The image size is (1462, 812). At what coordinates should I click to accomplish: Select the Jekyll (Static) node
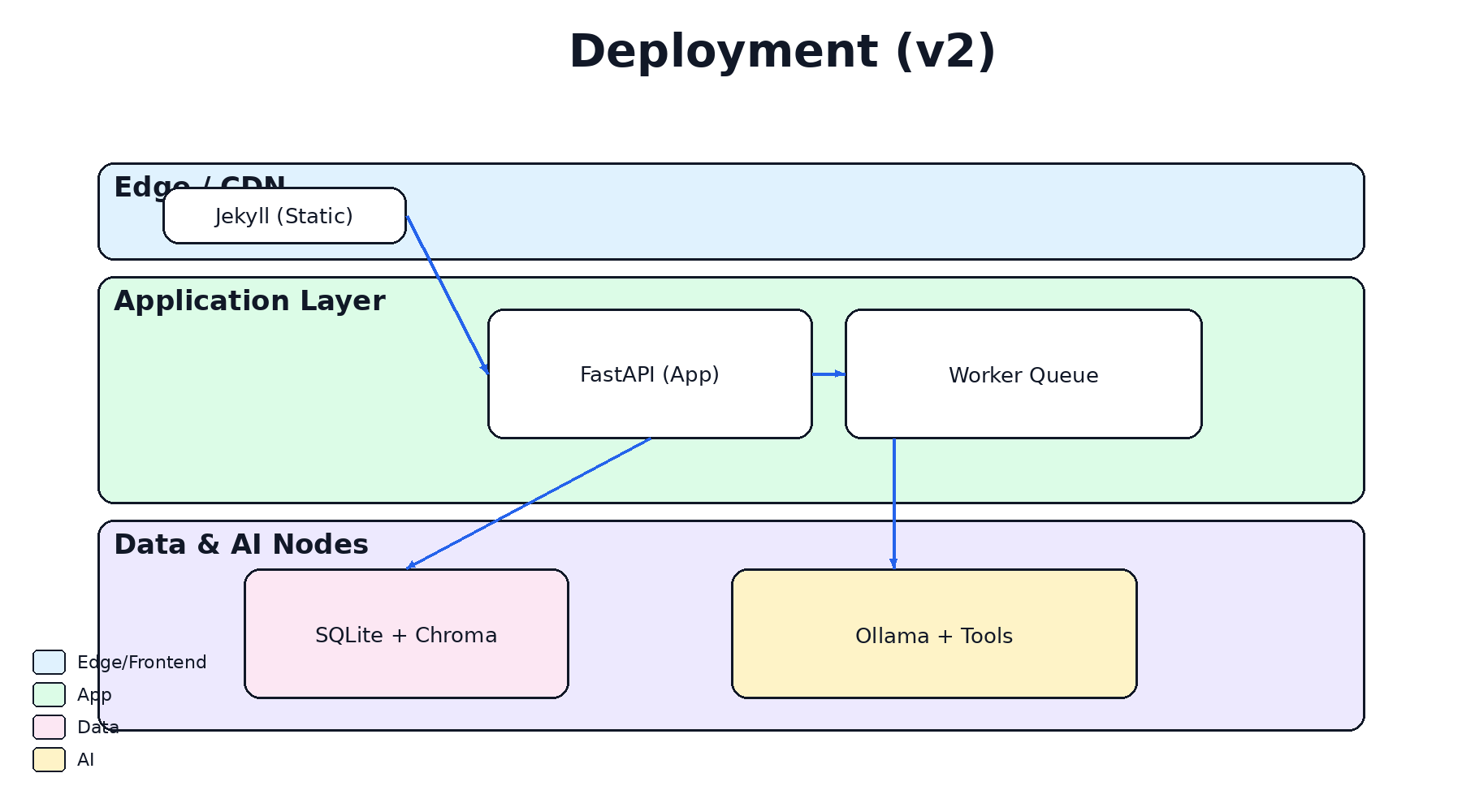pyautogui.click(x=284, y=215)
